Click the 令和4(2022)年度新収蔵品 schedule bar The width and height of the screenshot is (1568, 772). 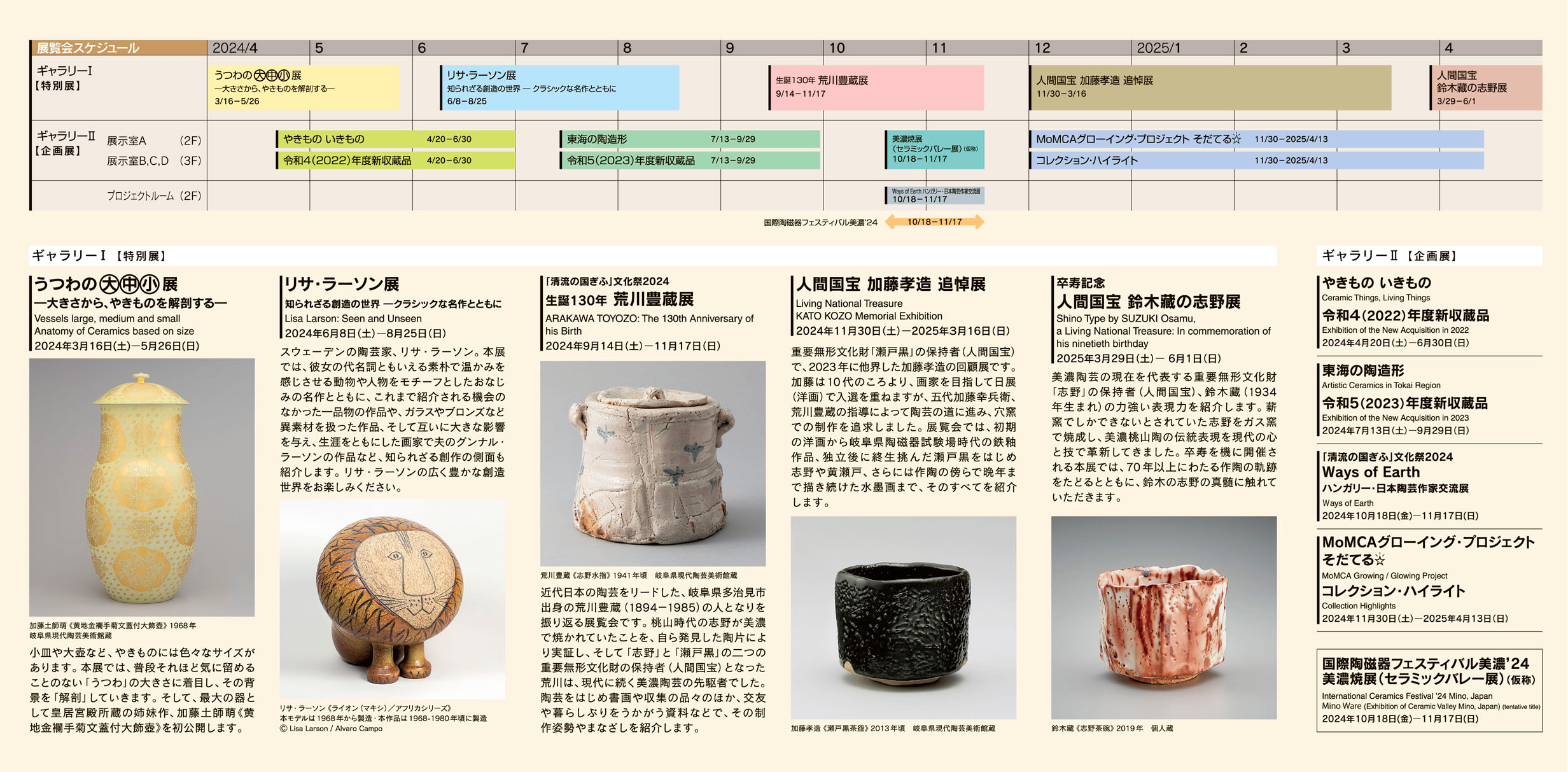(395, 160)
